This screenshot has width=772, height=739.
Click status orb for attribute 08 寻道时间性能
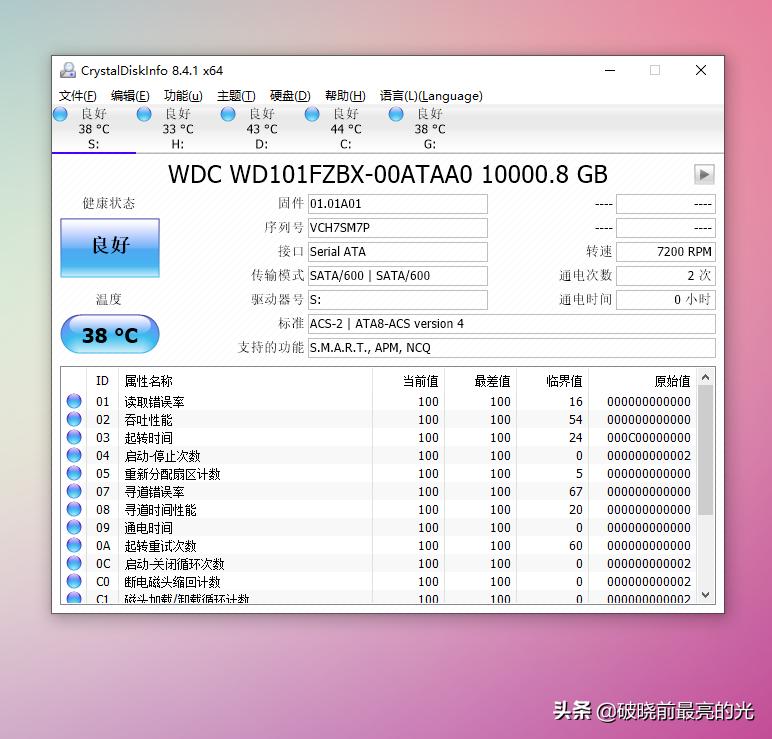(74, 509)
